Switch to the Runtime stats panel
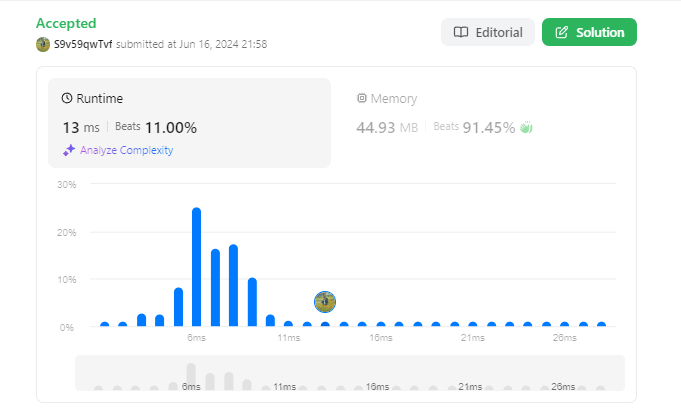 [x=189, y=123]
